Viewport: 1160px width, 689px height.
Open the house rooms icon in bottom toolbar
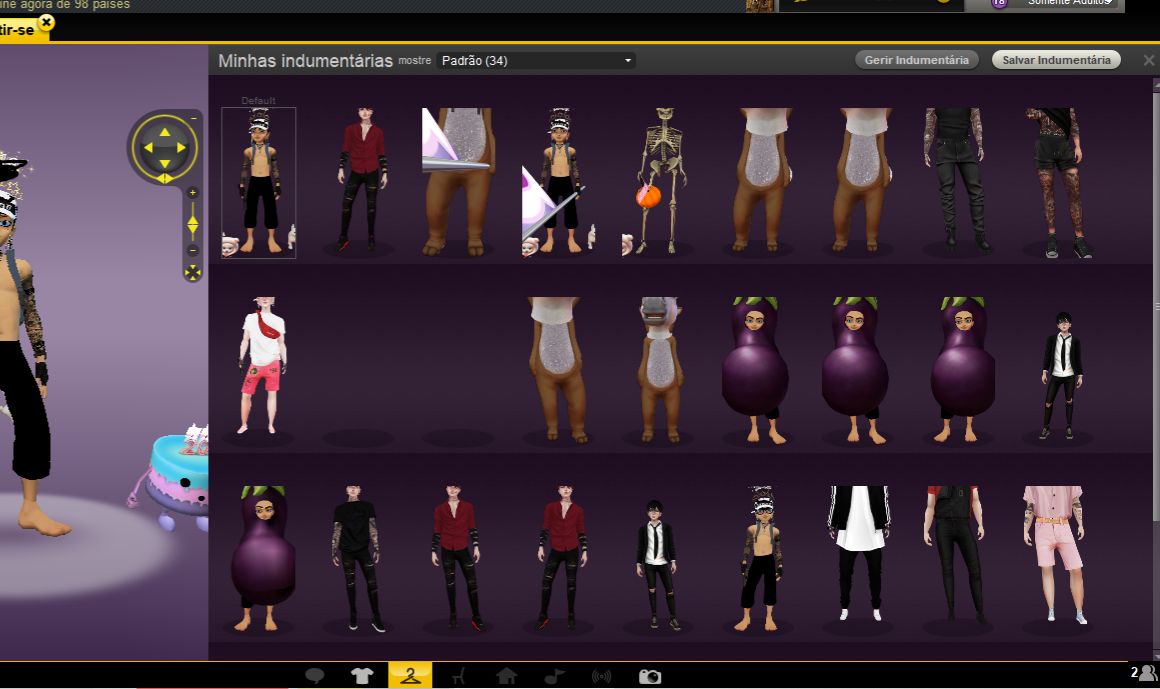click(x=507, y=676)
